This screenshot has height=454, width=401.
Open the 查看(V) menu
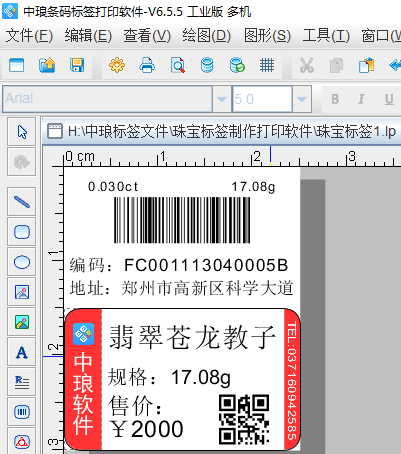coord(147,36)
